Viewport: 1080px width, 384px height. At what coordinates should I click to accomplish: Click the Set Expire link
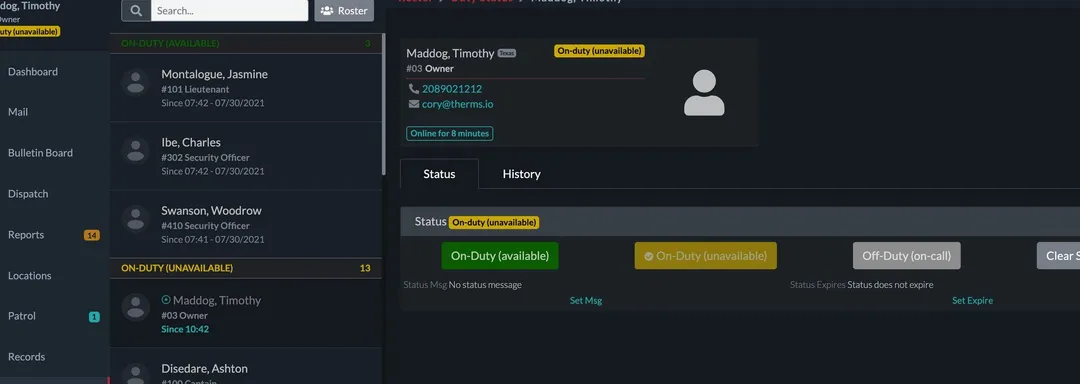click(973, 301)
